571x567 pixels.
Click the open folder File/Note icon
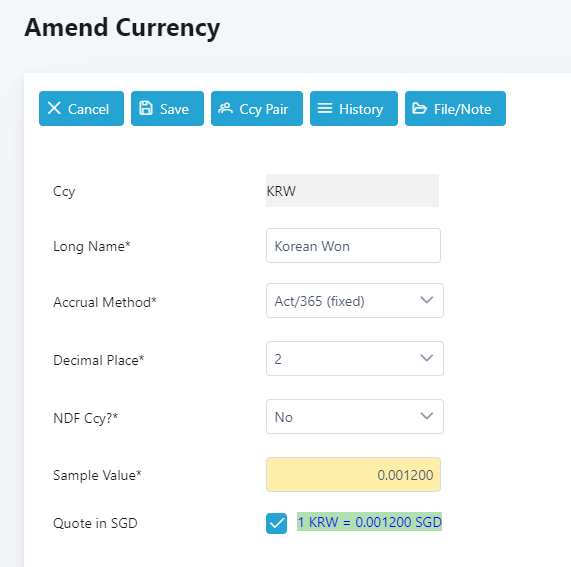click(x=419, y=108)
